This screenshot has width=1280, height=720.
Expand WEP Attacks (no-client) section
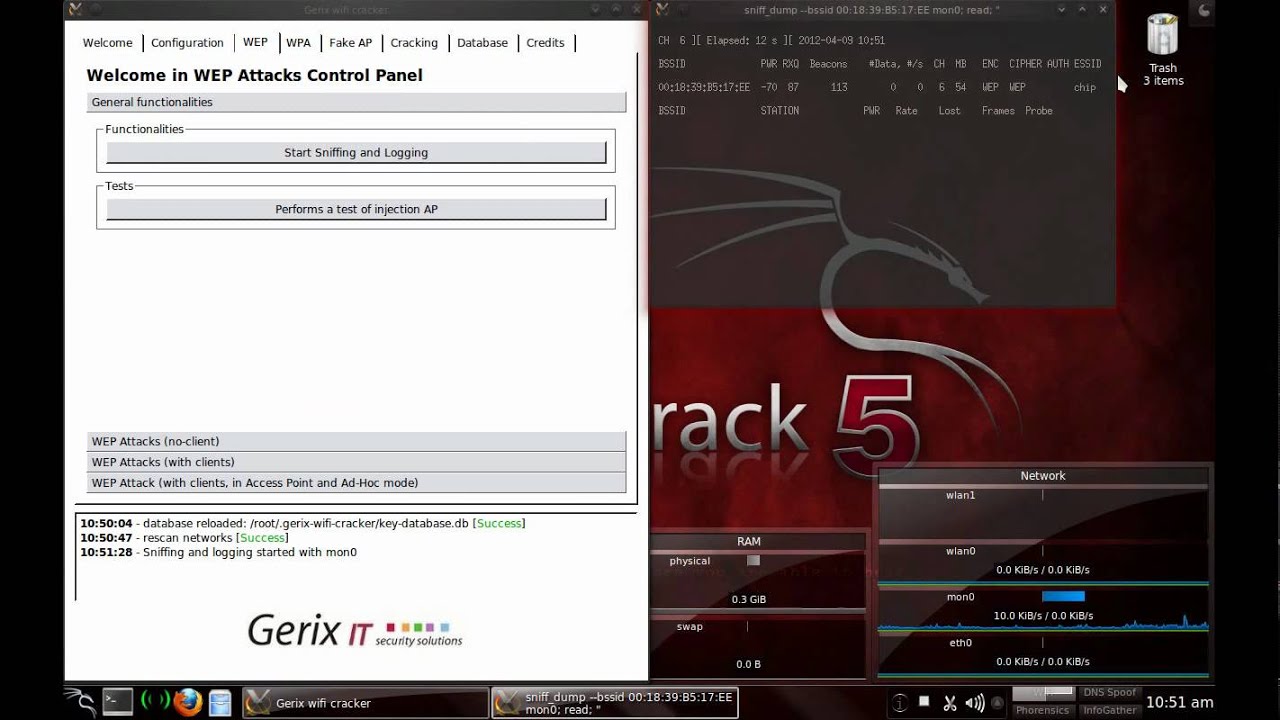[356, 441]
